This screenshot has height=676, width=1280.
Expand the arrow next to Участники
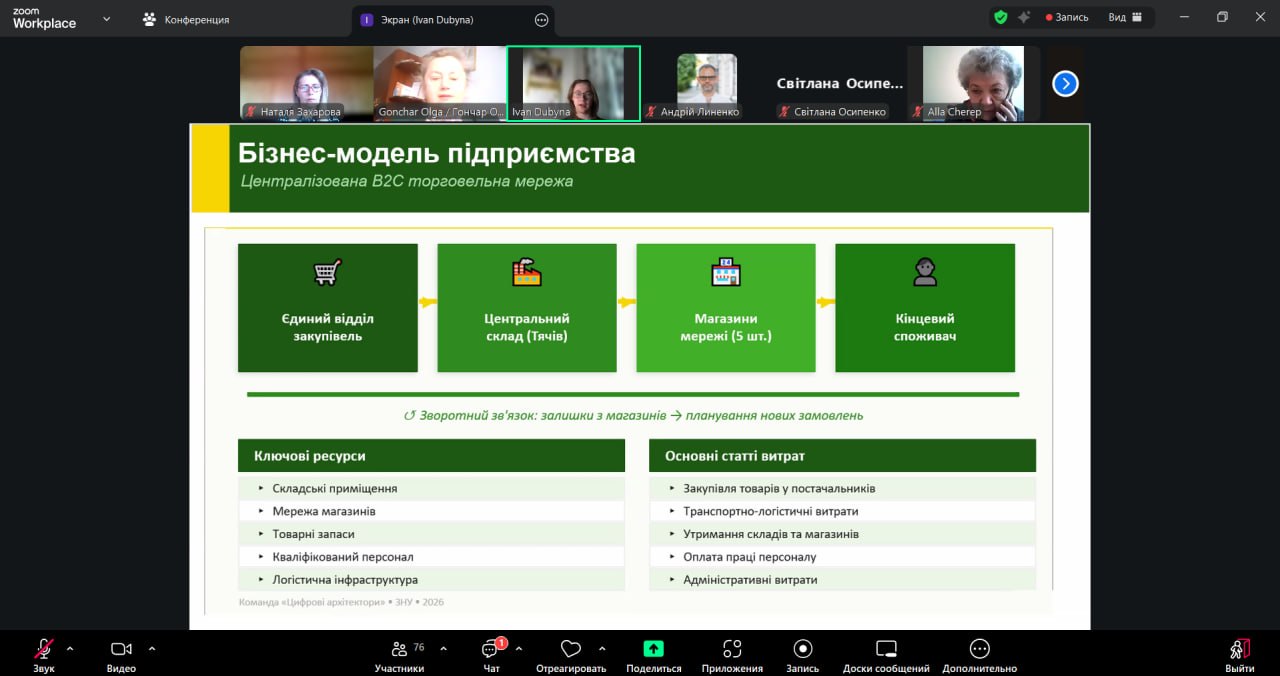pos(444,648)
